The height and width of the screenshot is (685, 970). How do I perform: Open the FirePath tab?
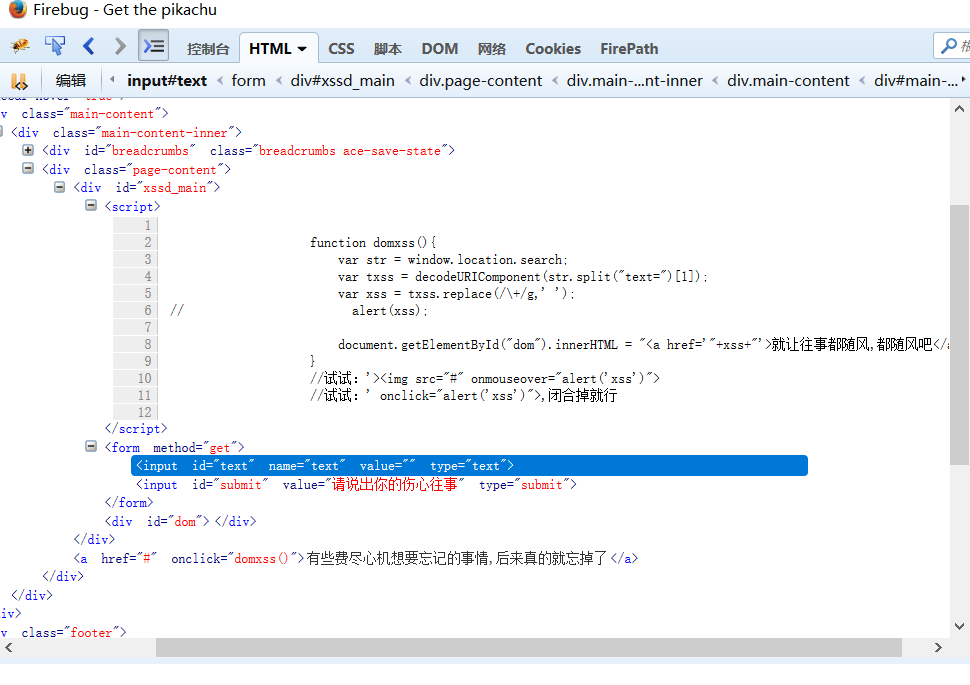pos(629,49)
